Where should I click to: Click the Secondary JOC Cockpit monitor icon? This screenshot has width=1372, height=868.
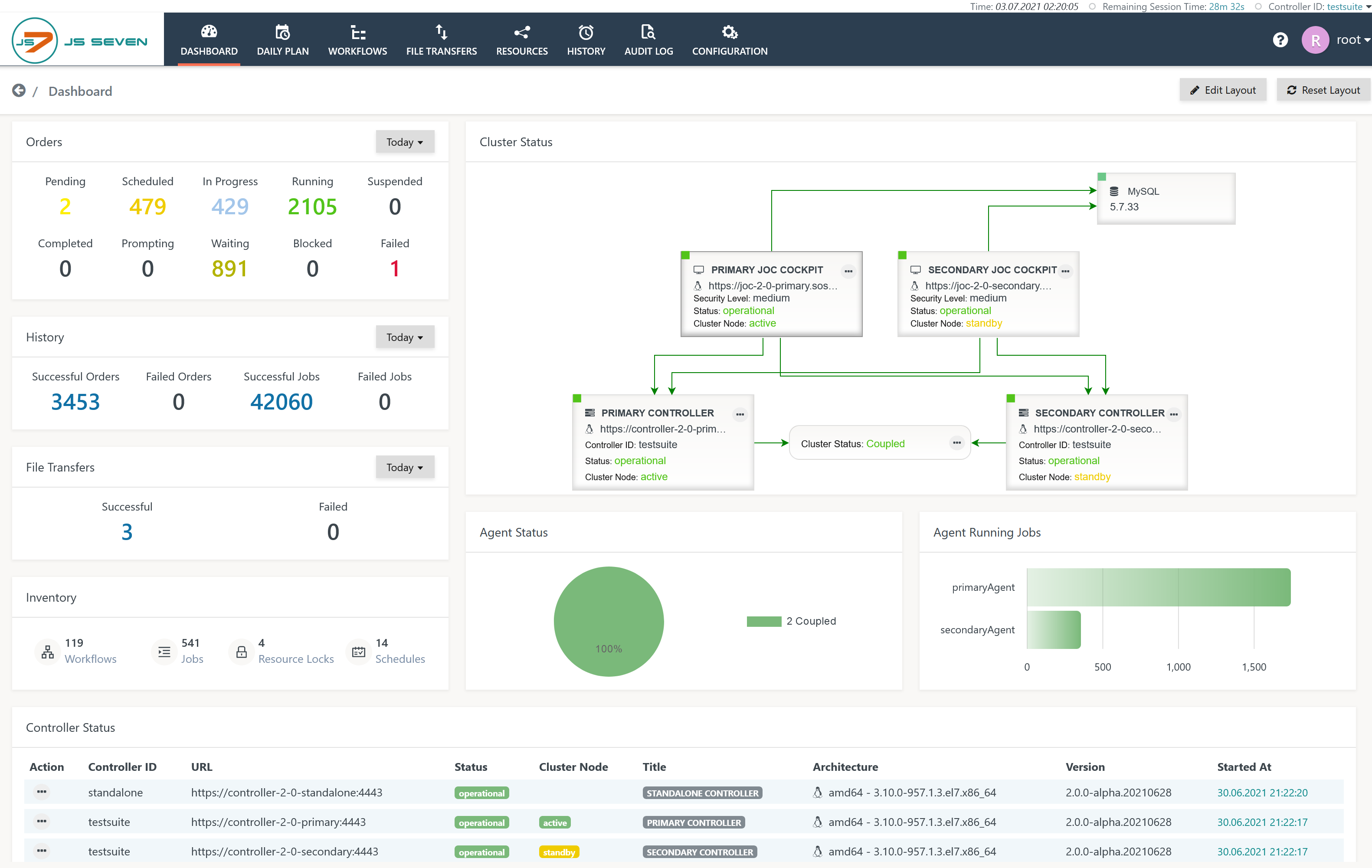pyautogui.click(x=916, y=269)
